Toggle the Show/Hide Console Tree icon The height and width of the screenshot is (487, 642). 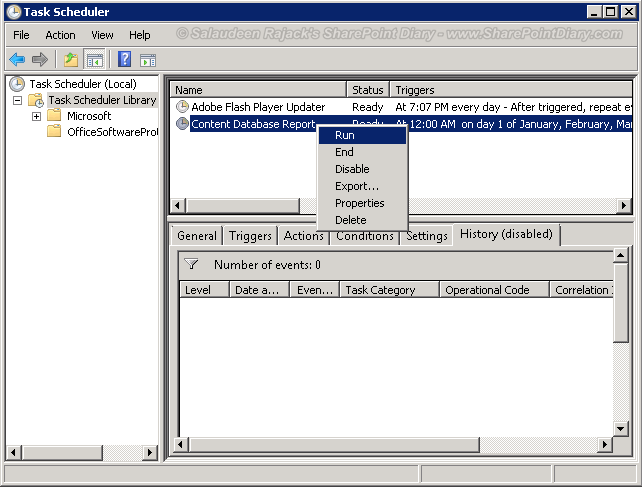click(95, 60)
